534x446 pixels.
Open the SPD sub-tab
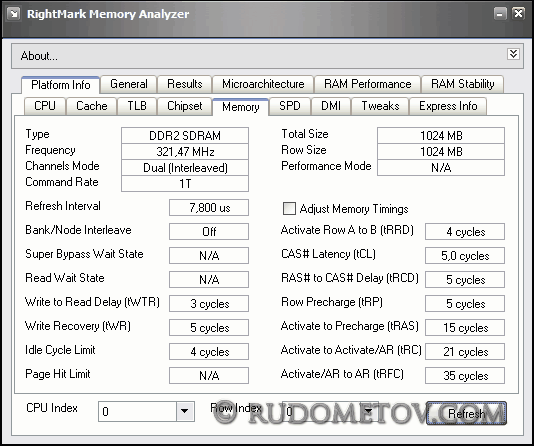[x=290, y=106]
